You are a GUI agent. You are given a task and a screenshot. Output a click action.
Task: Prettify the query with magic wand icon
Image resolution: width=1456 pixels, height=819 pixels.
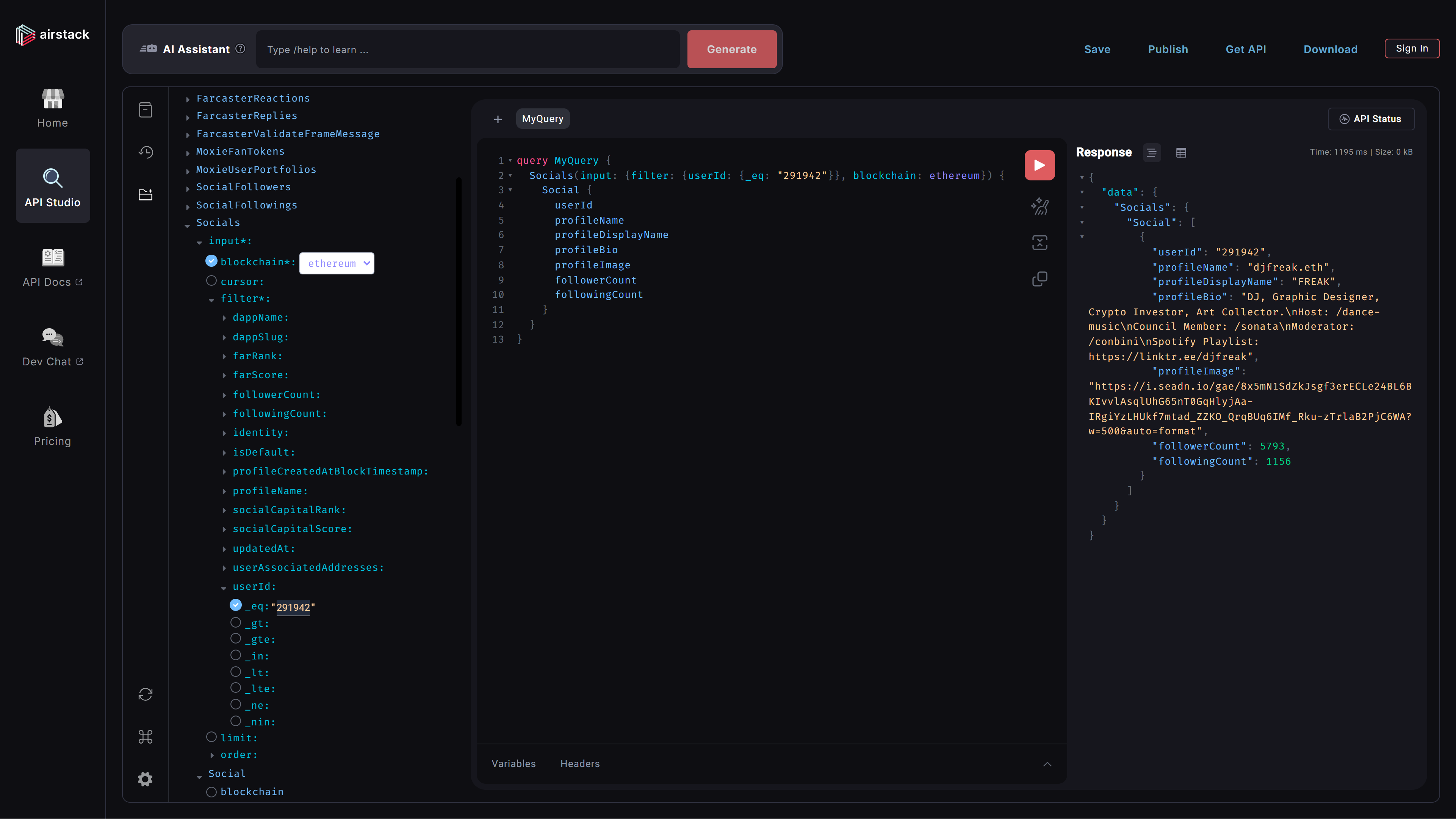tap(1040, 206)
